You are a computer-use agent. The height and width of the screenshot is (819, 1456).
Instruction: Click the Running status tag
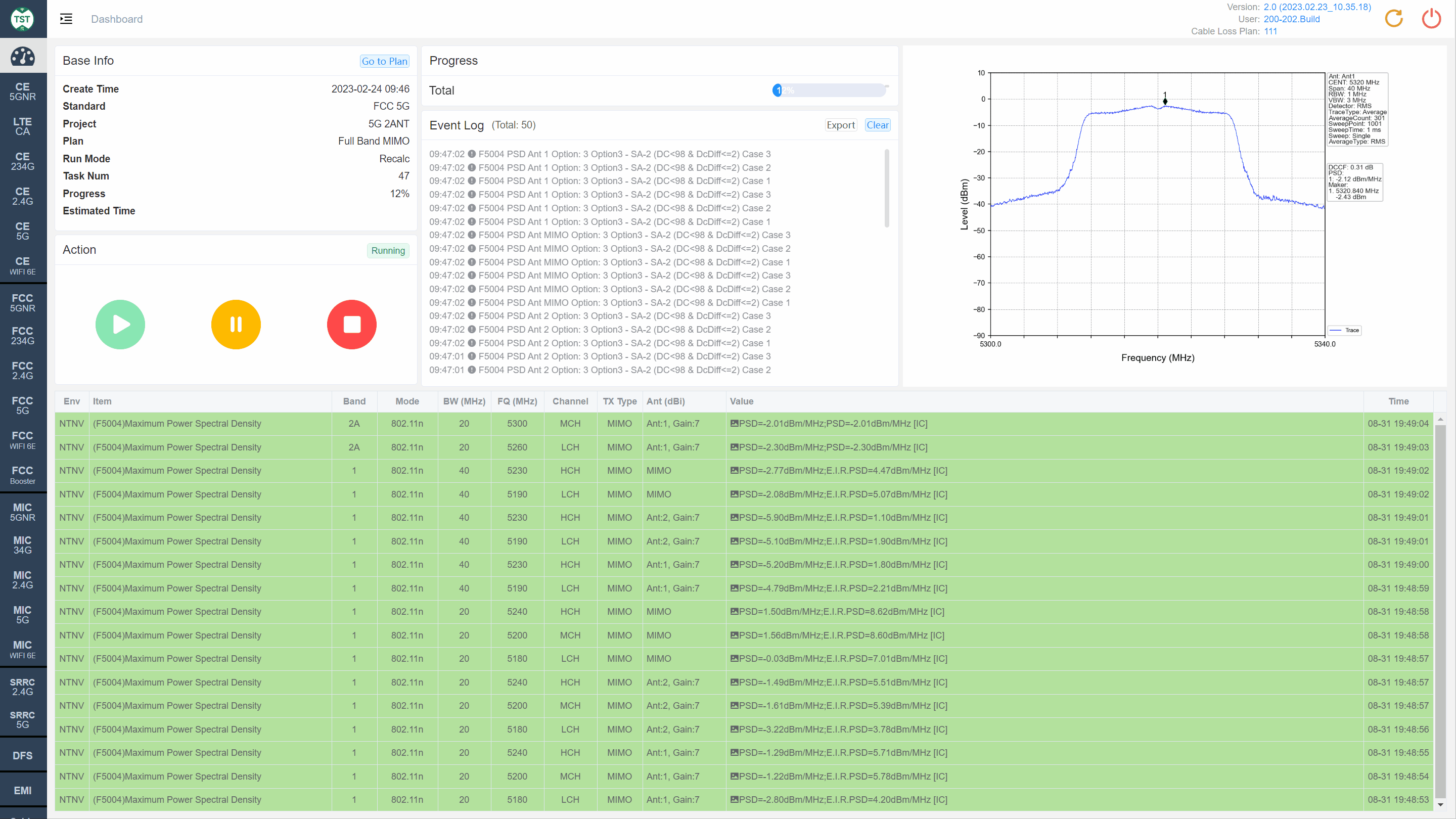tap(388, 250)
